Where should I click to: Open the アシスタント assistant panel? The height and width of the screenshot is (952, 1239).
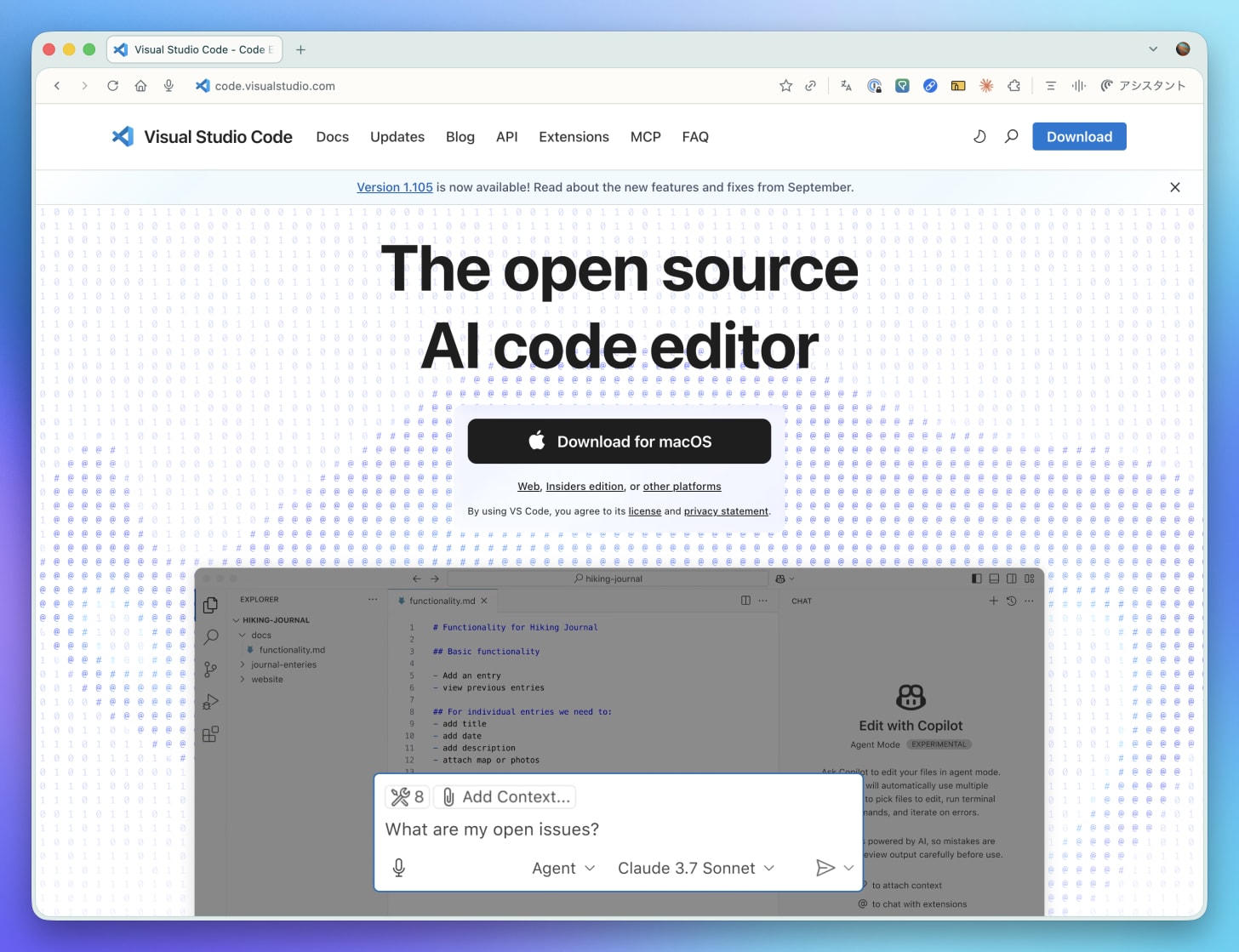[1143, 86]
